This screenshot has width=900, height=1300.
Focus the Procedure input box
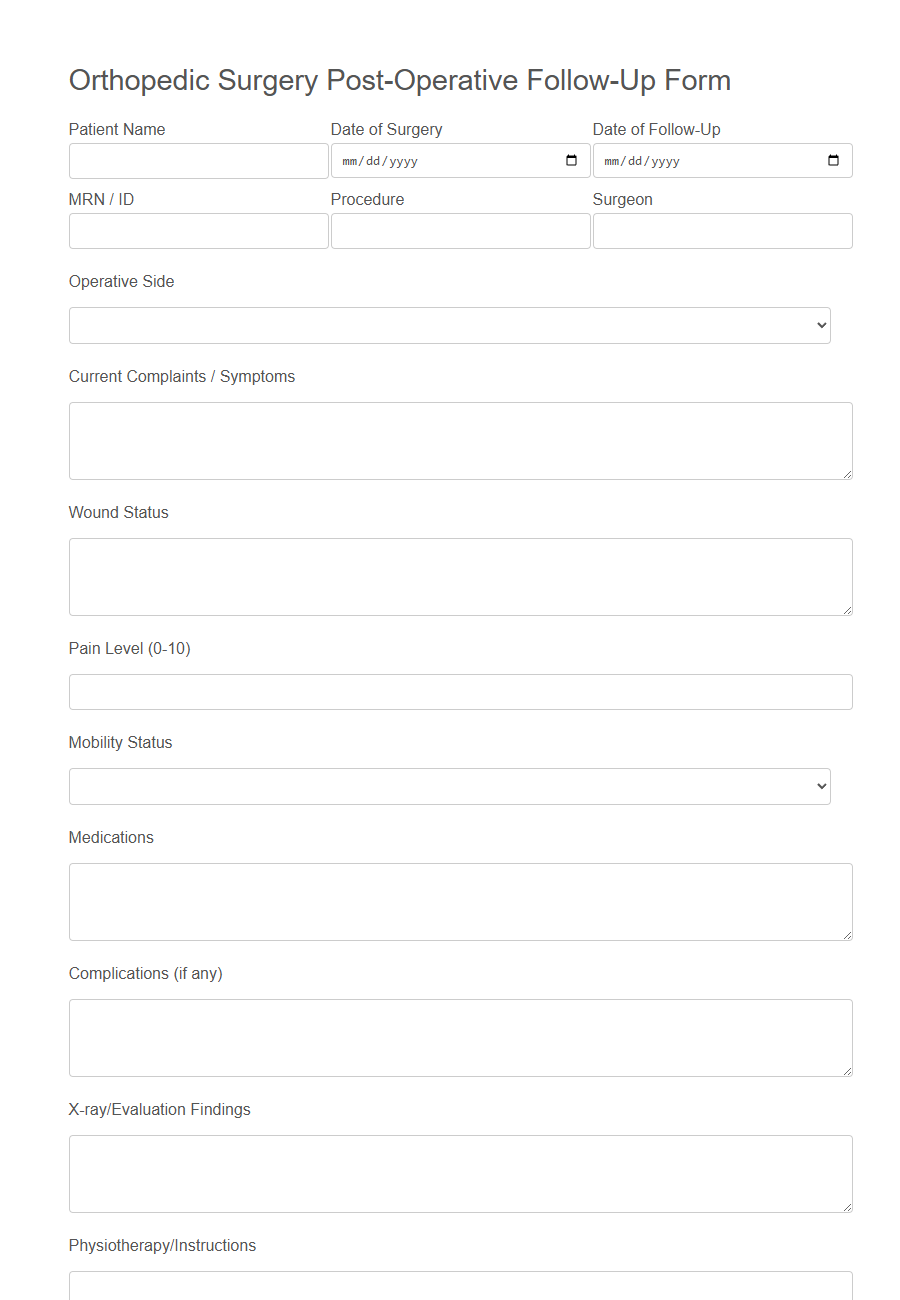(460, 230)
